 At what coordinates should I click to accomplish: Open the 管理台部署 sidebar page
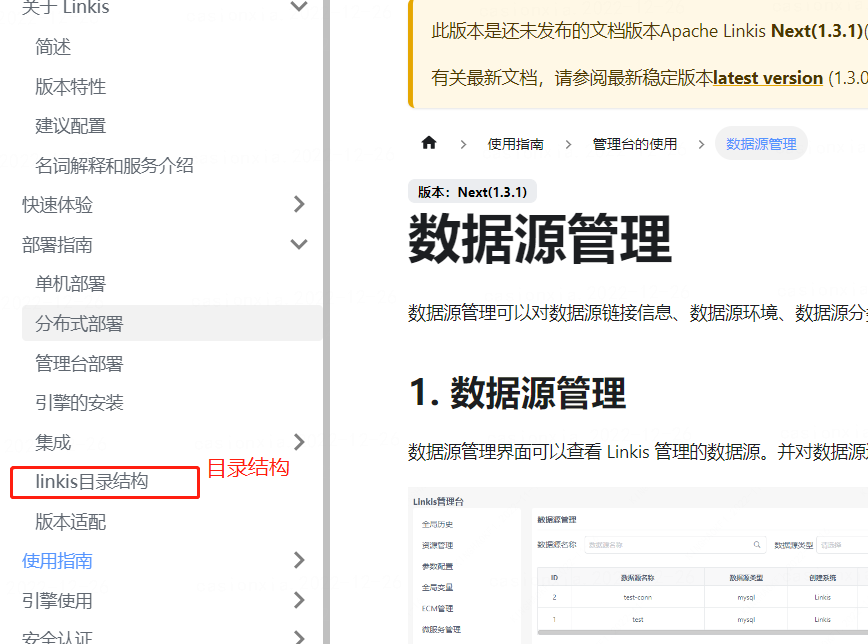click(x=79, y=363)
